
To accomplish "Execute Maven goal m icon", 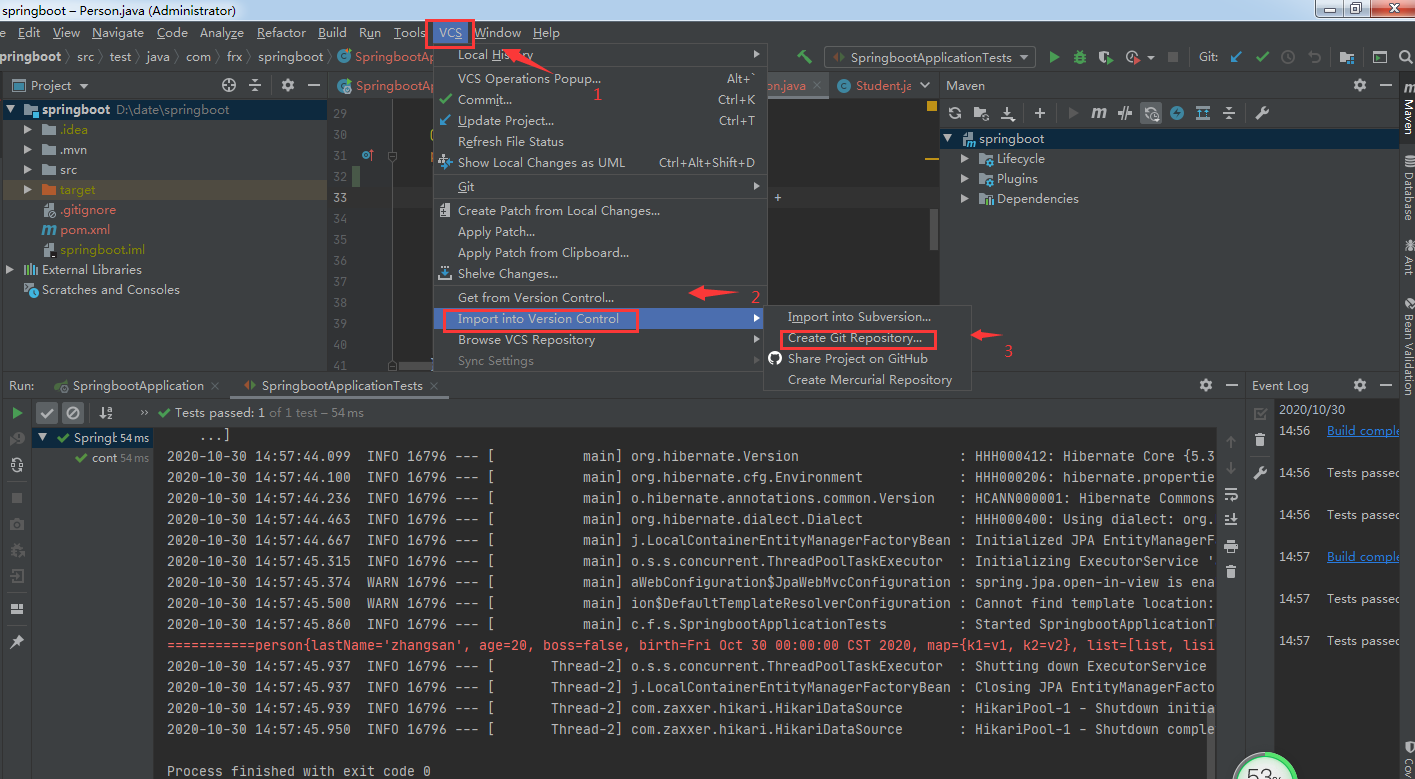I will click(x=1099, y=113).
